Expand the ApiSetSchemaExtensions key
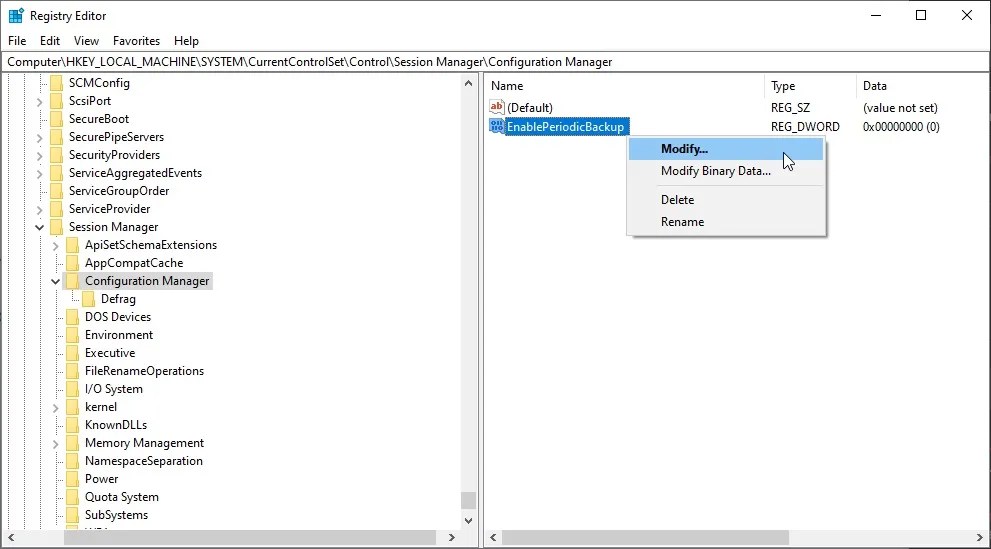This screenshot has height=549, width=991. (56, 246)
